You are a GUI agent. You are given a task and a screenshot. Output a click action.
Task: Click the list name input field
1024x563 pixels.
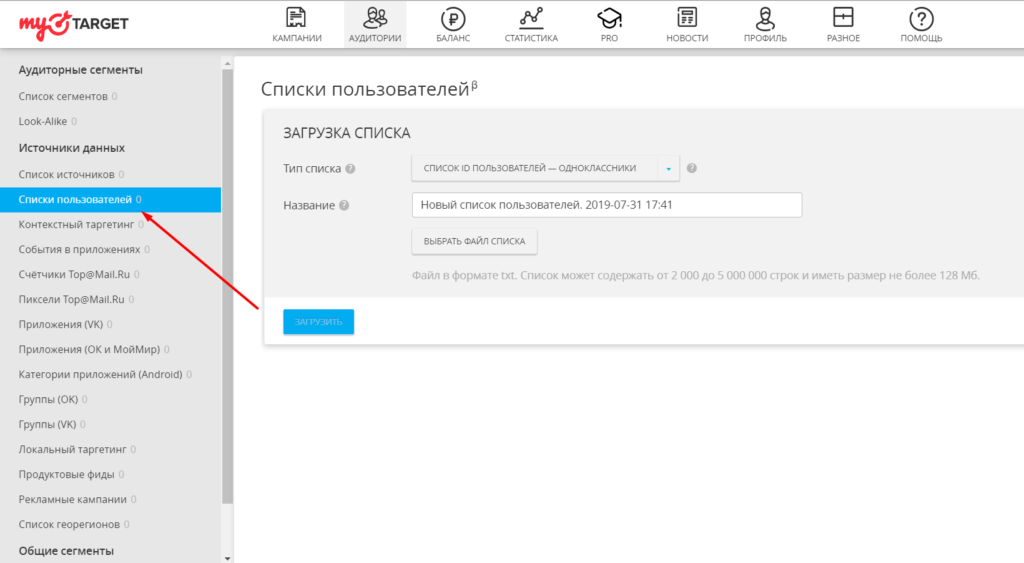point(606,205)
